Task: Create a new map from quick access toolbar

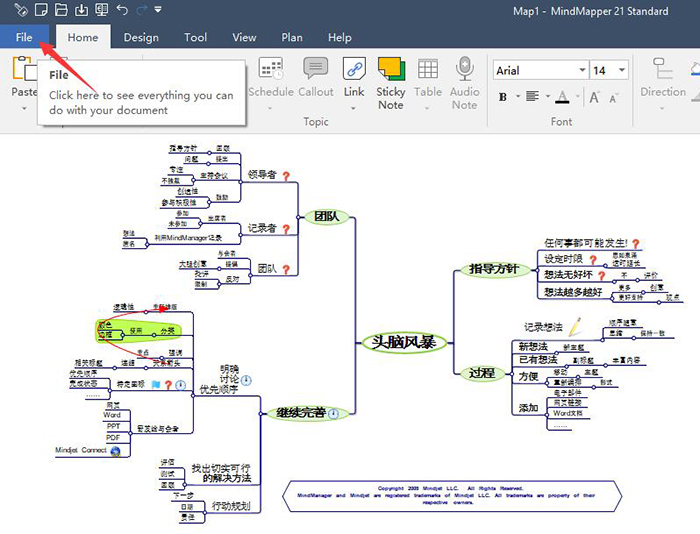Action: (x=41, y=9)
